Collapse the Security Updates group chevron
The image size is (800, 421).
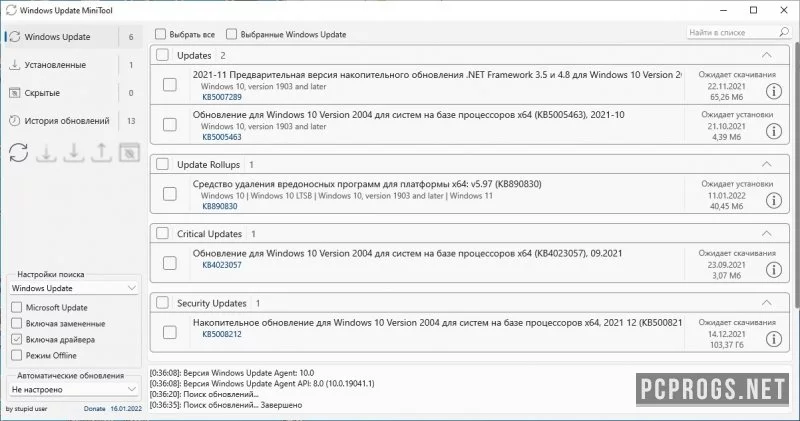click(766, 303)
